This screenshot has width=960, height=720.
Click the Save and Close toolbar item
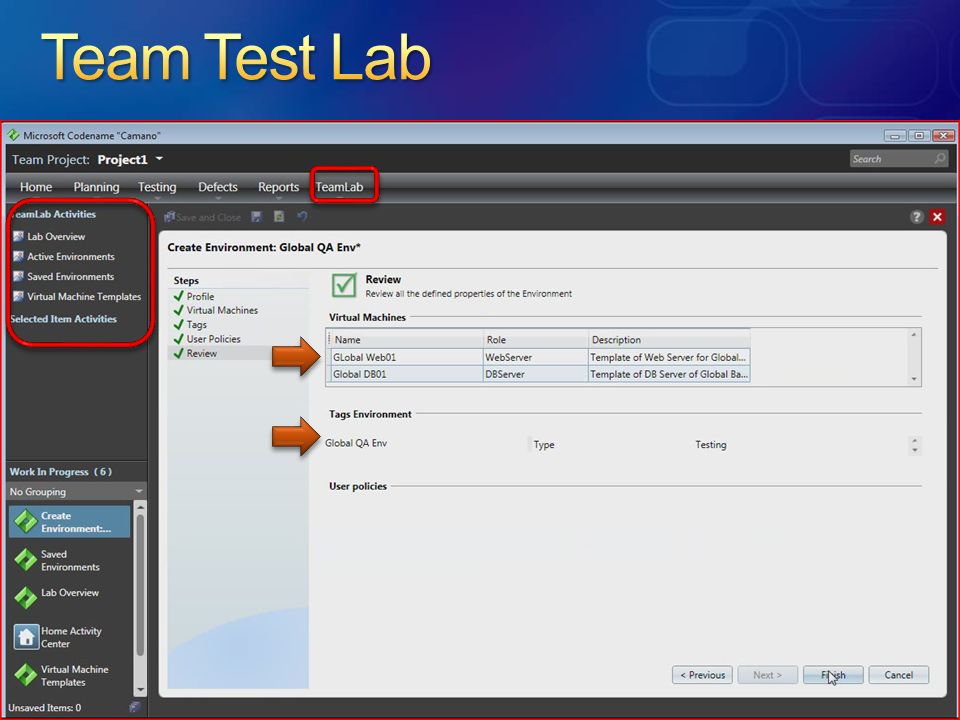click(x=203, y=217)
